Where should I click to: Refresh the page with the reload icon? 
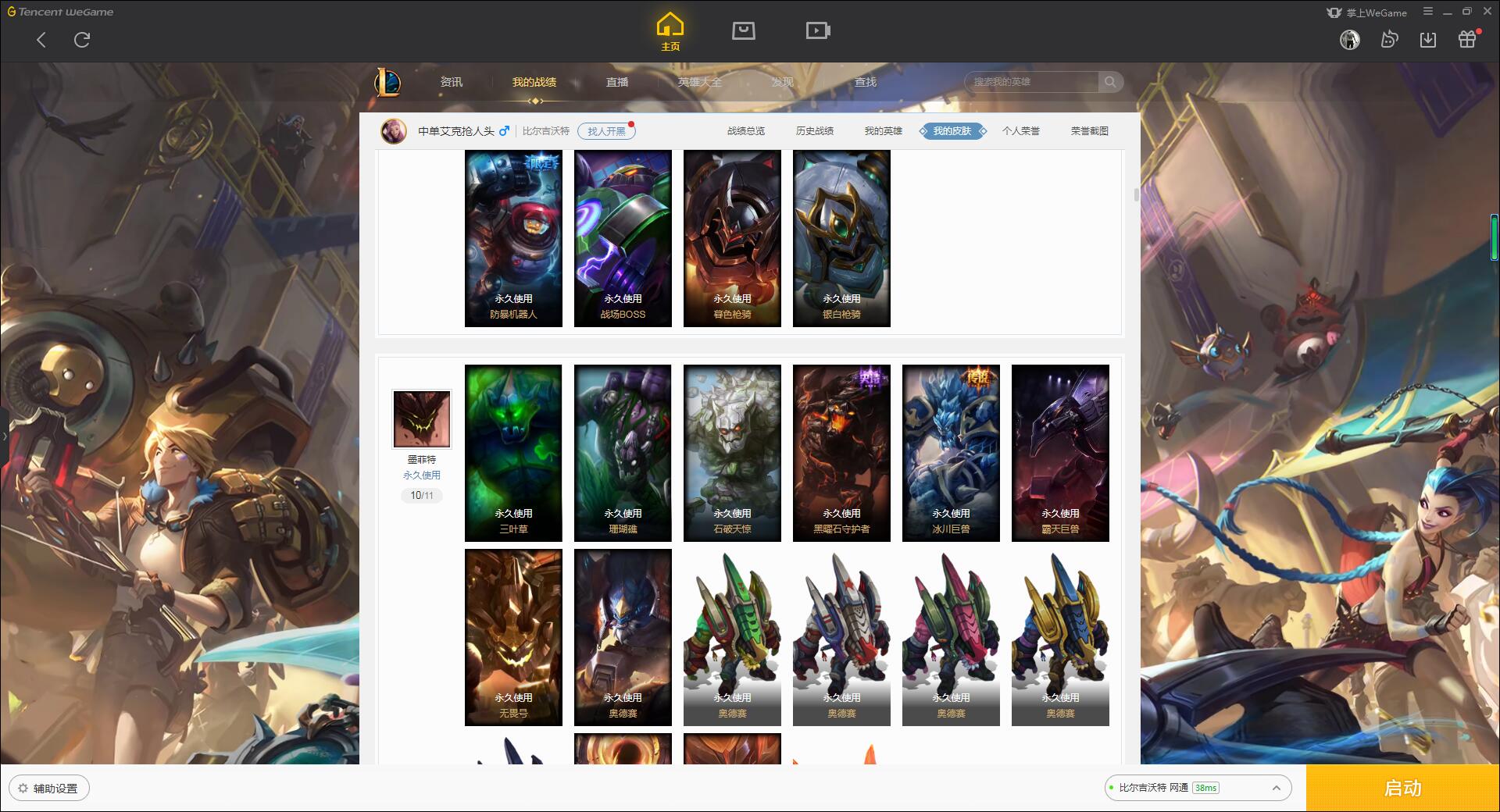(x=82, y=40)
